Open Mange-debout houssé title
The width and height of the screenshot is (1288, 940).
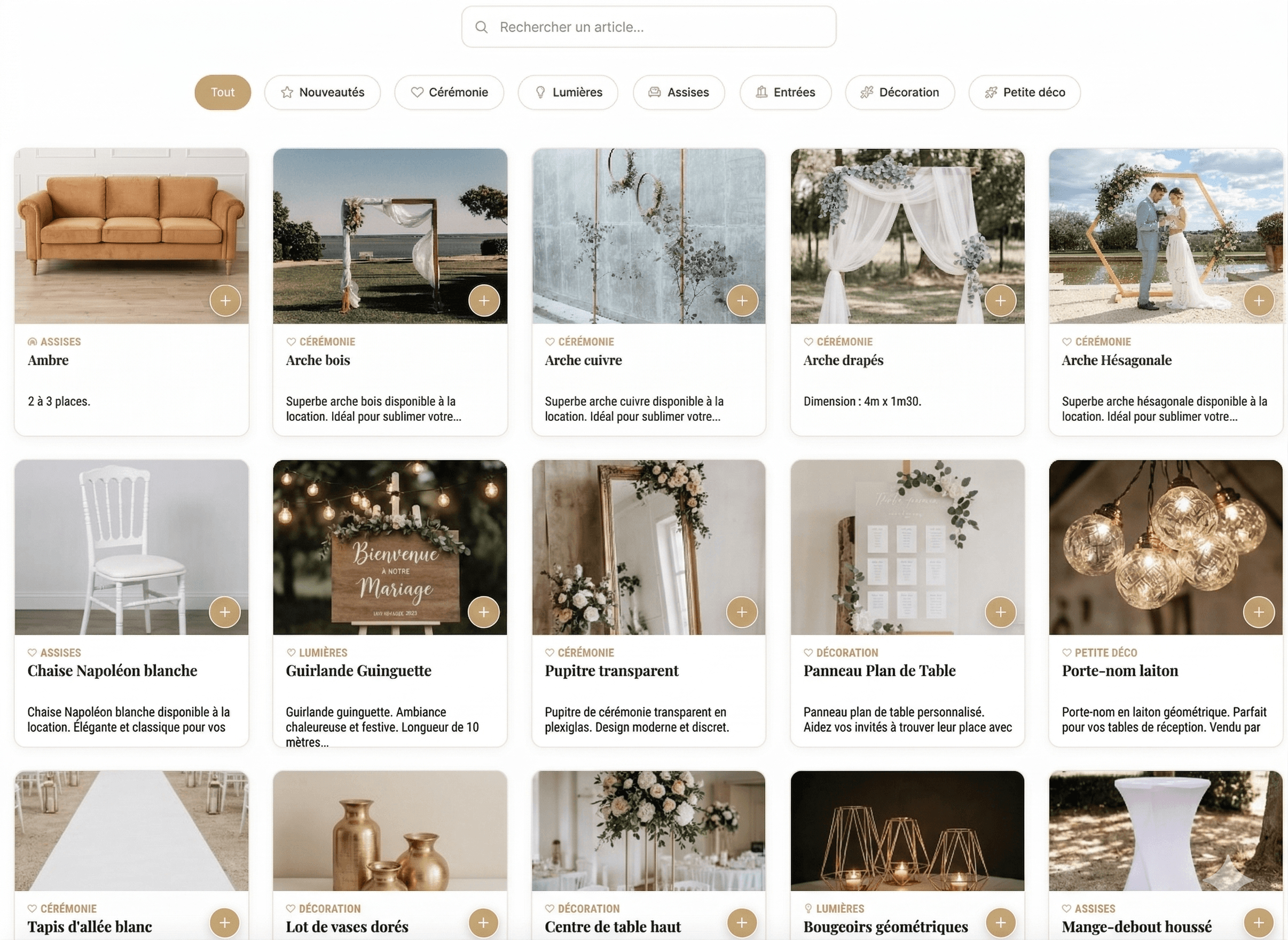coord(1137,928)
